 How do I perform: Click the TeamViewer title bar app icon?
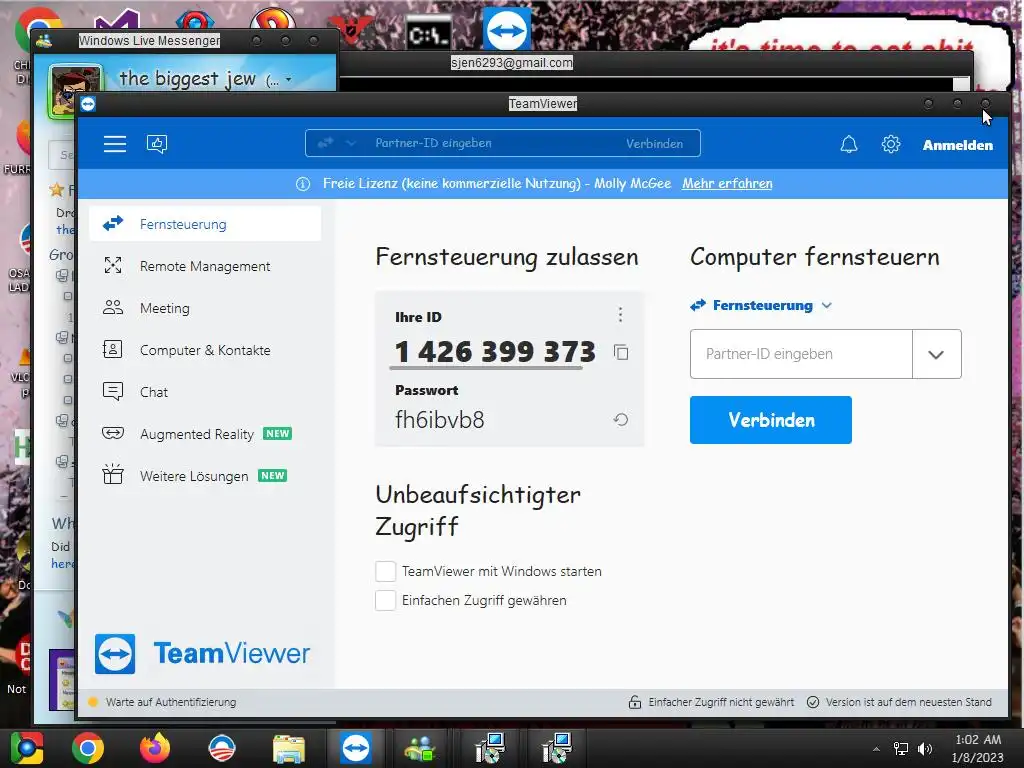click(88, 104)
